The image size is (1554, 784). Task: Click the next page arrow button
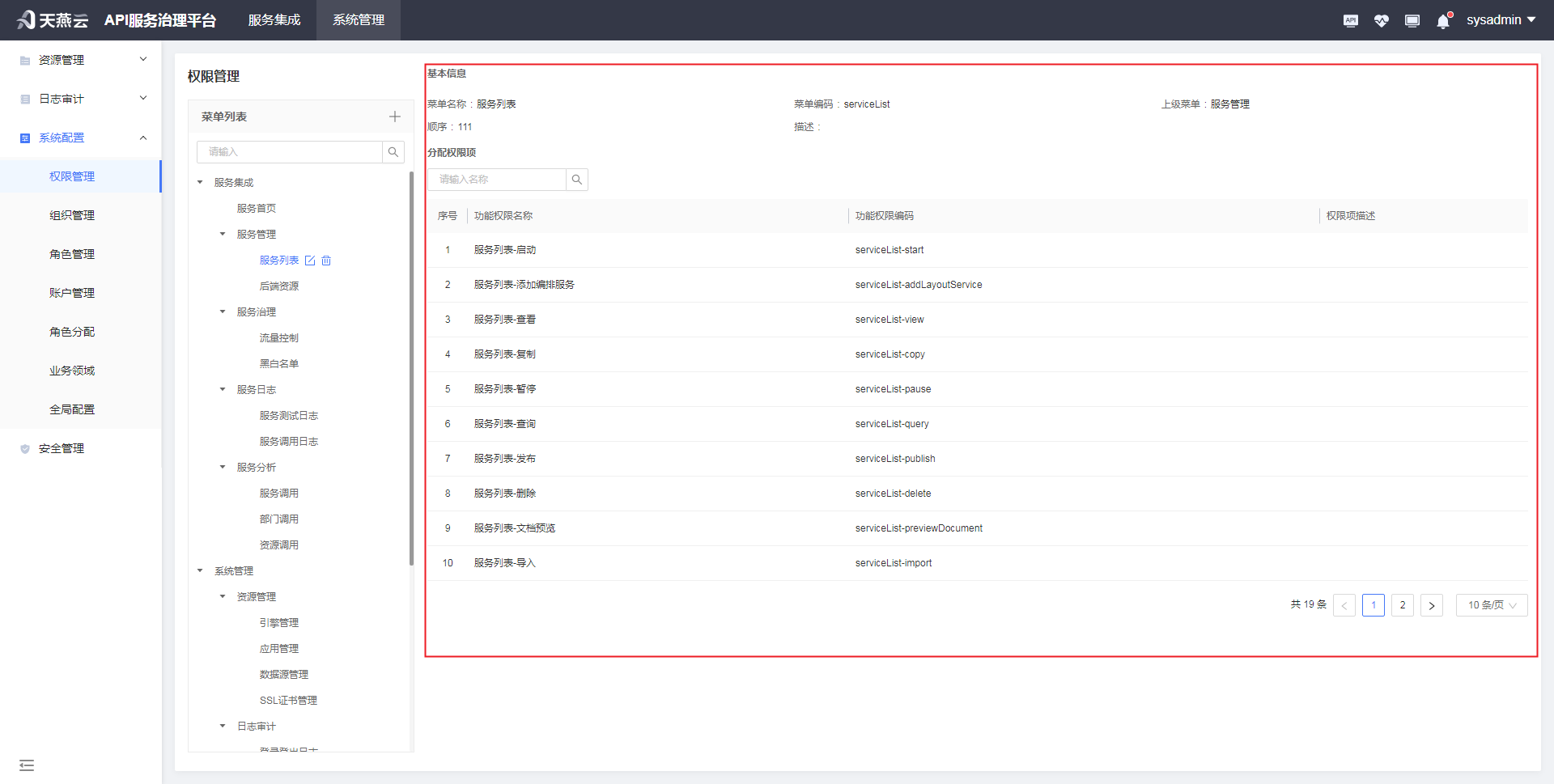[x=1431, y=605]
